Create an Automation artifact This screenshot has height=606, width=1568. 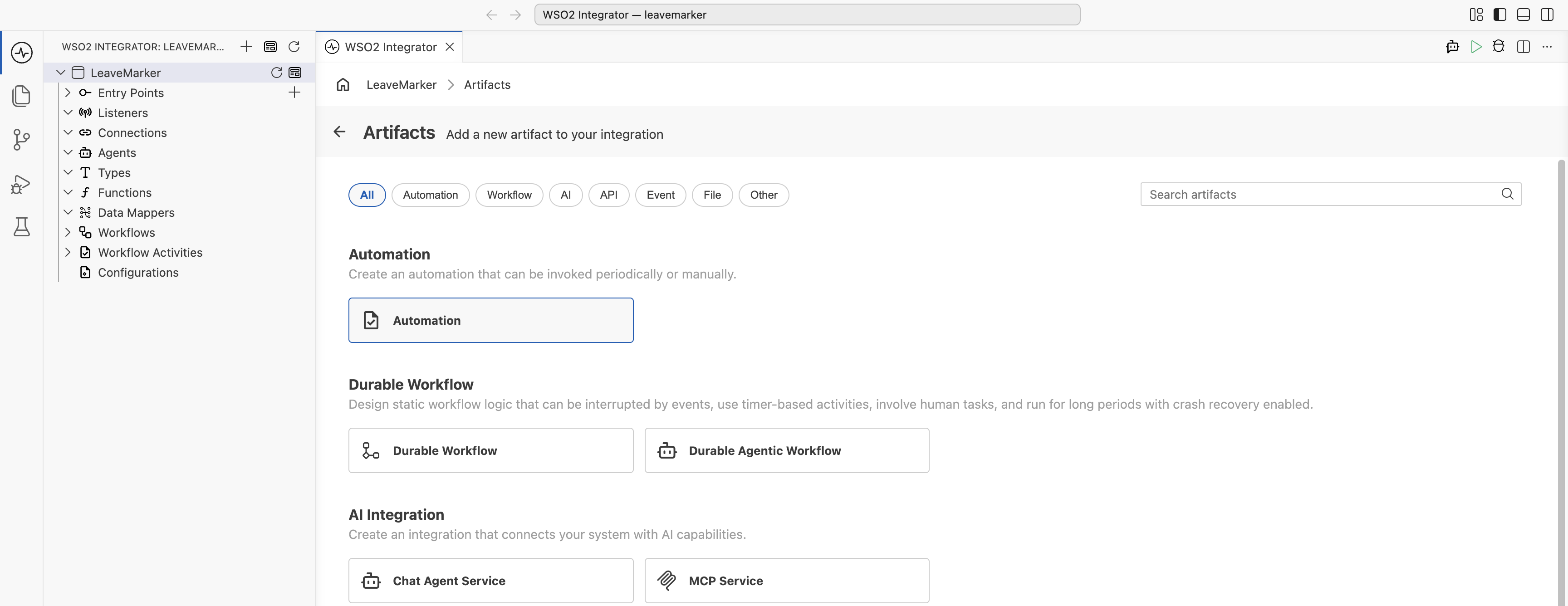coord(490,320)
